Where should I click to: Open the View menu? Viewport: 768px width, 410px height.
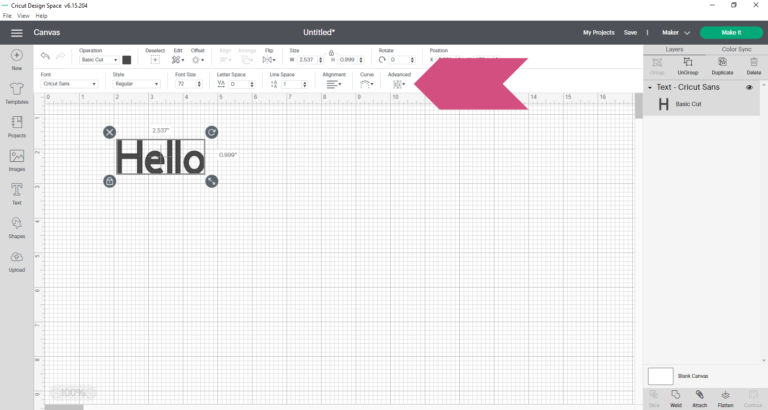(x=24, y=16)
